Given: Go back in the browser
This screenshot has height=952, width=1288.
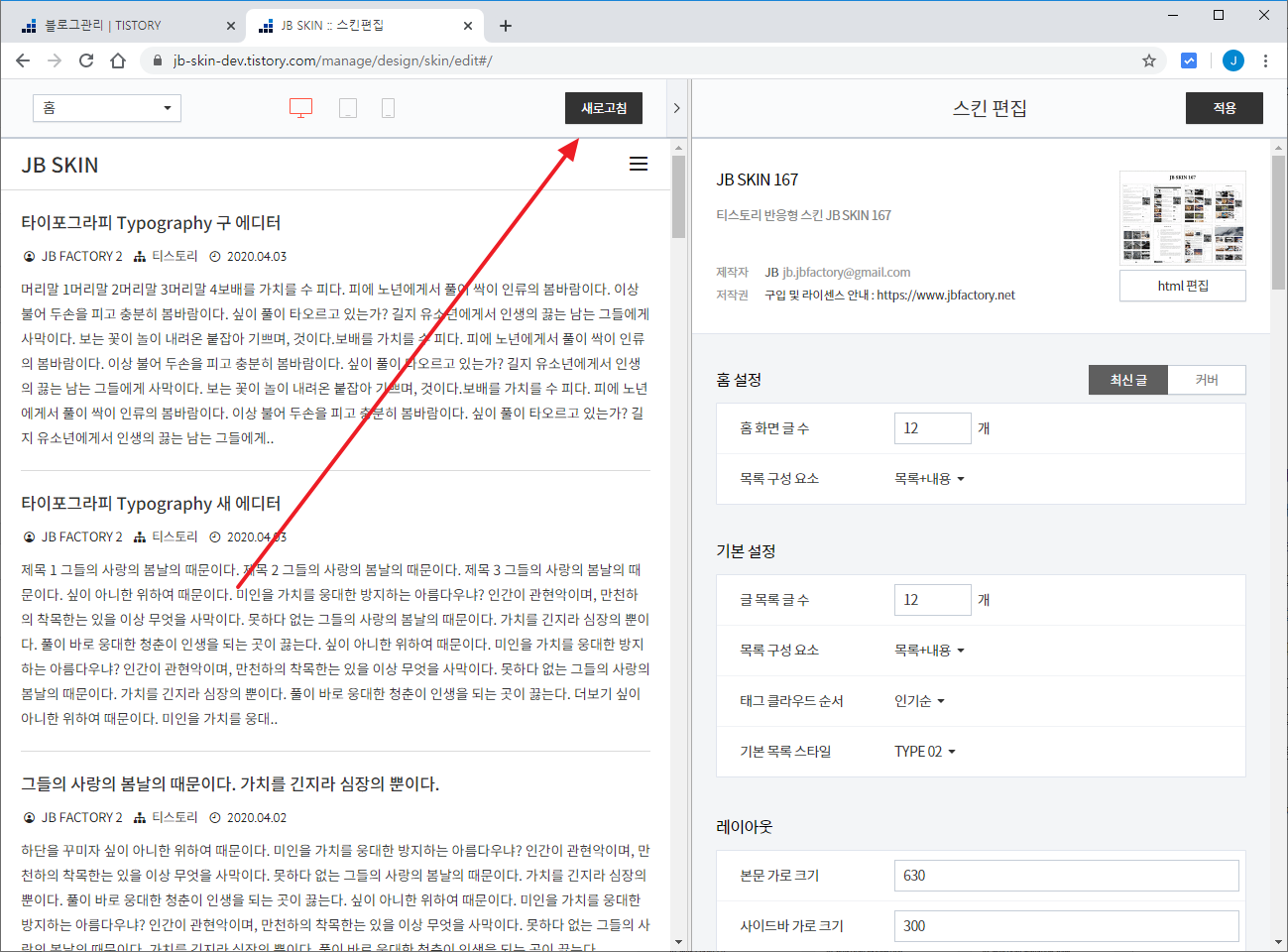Looking at the screenshot, I should point(23,60).
